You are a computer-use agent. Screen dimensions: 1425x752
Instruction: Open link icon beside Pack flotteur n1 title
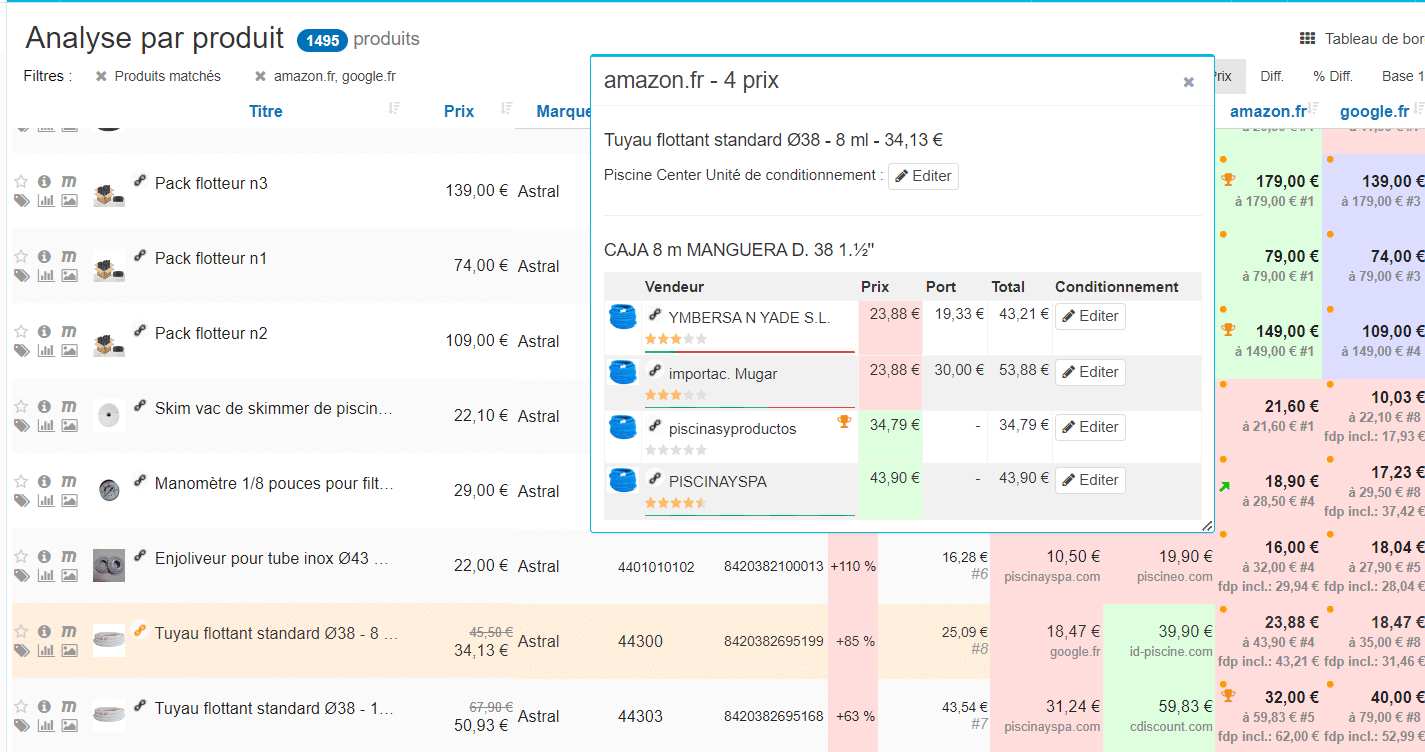[140, 256]
